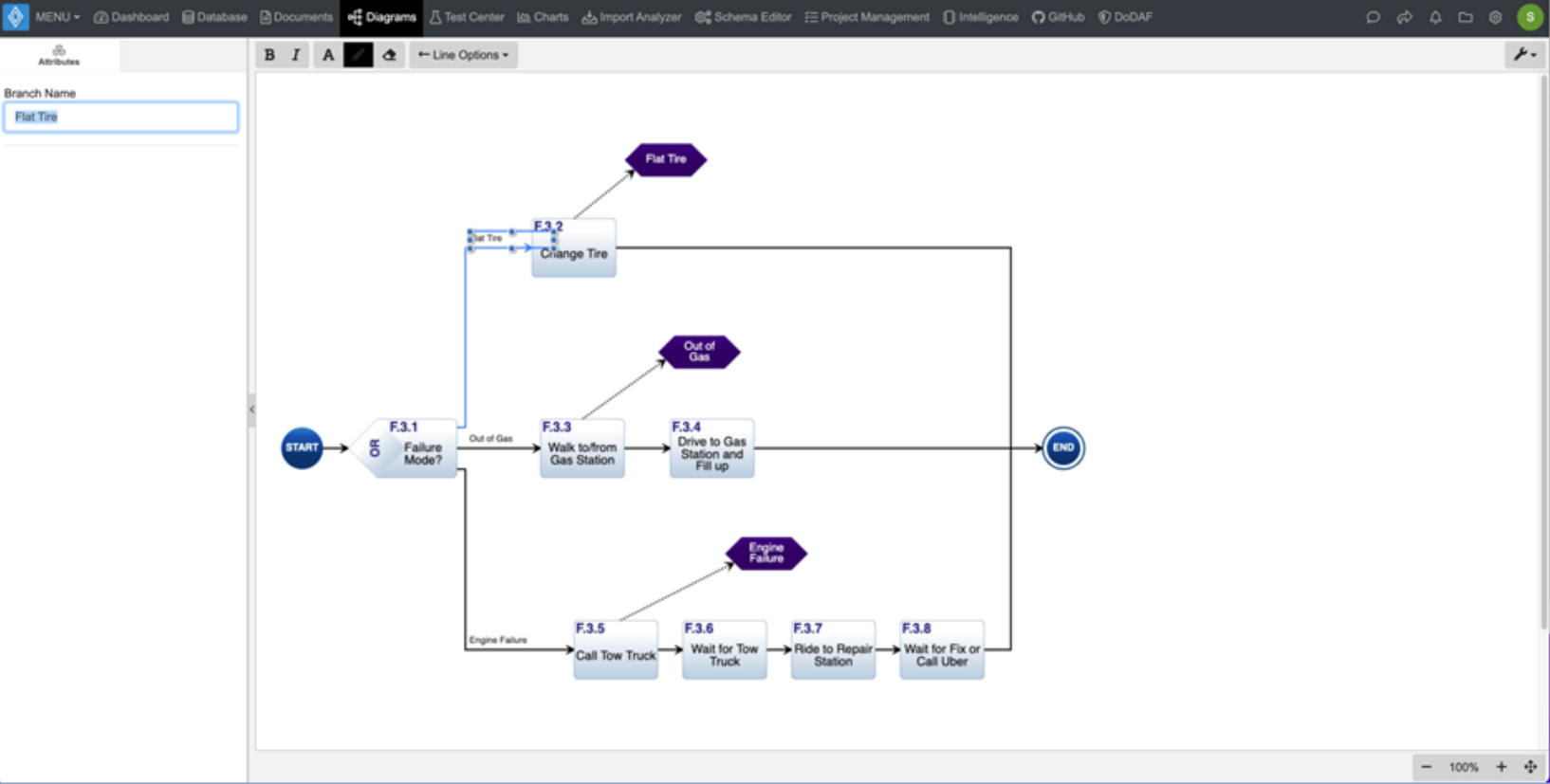
Task: Select F.3.7 Ride to Repair Station block
Action: (x=833, y=649)
